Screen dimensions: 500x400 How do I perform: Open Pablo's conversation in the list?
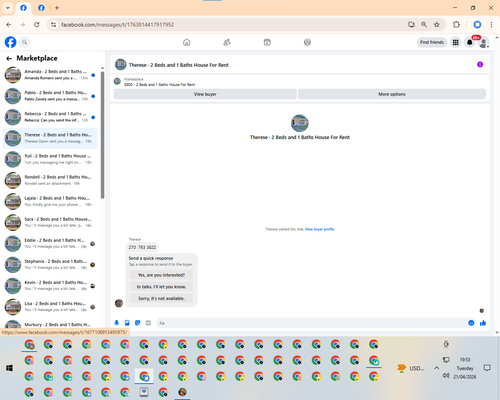[50, 96]
